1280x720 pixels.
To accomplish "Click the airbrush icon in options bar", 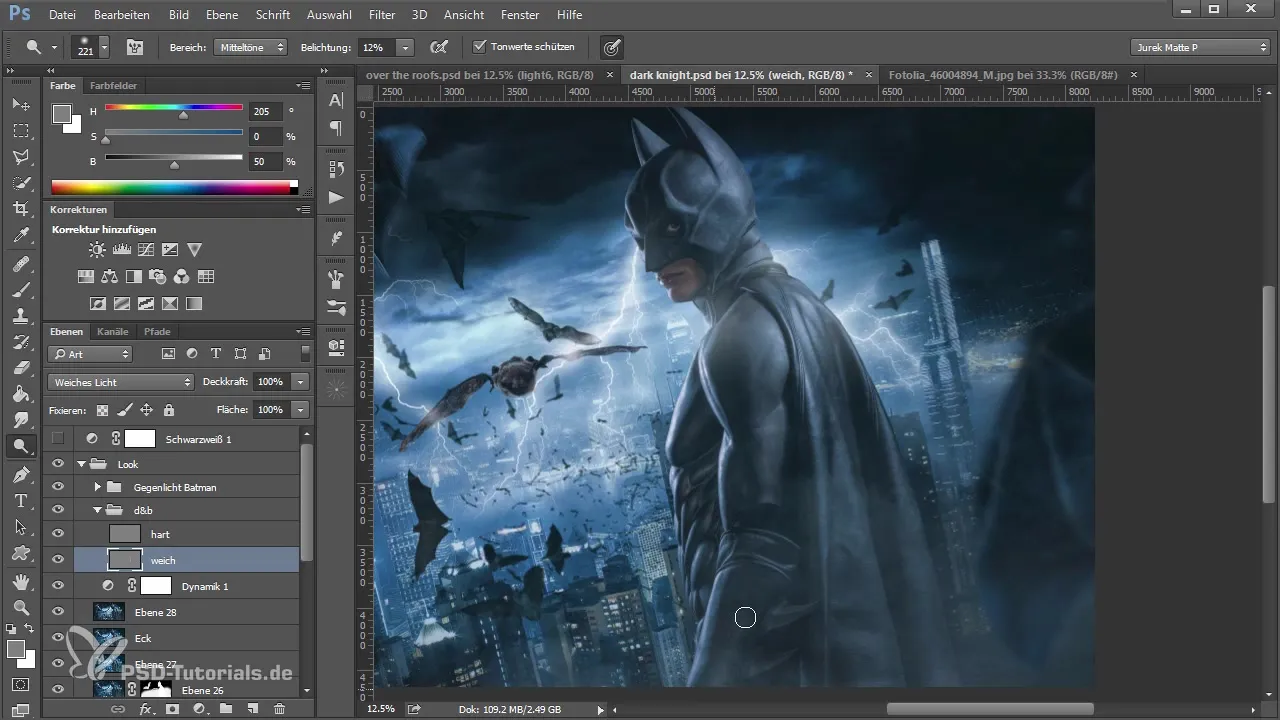I will (437, 47).
